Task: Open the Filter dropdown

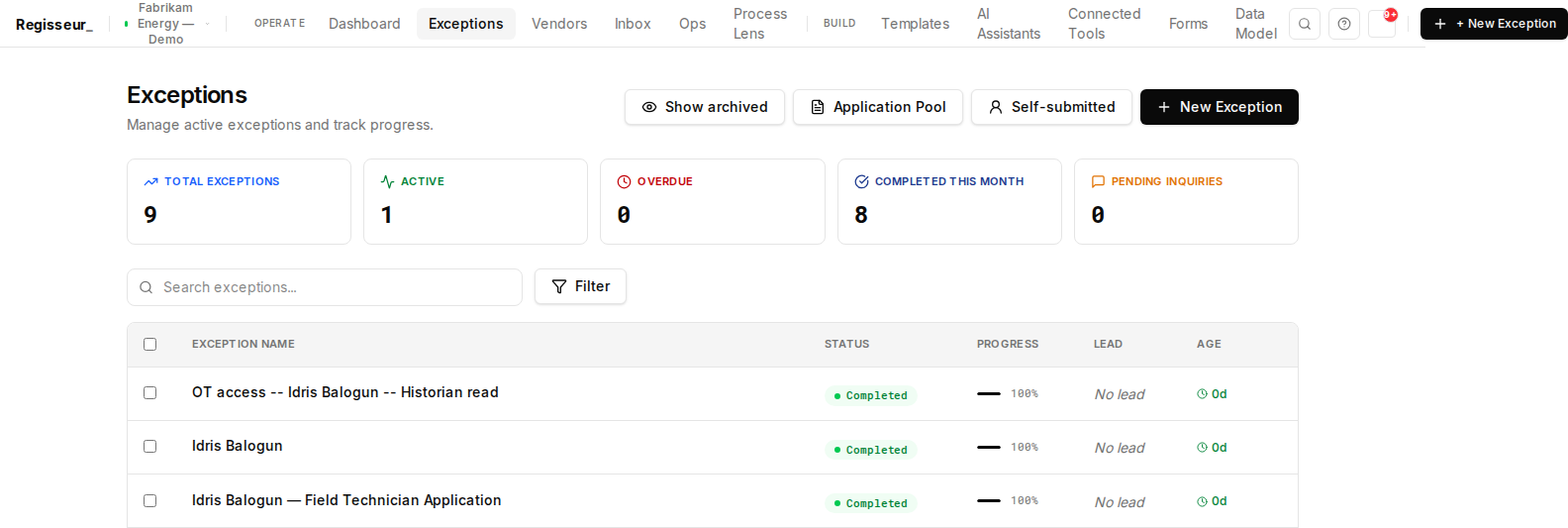Action: pos(580,286)
